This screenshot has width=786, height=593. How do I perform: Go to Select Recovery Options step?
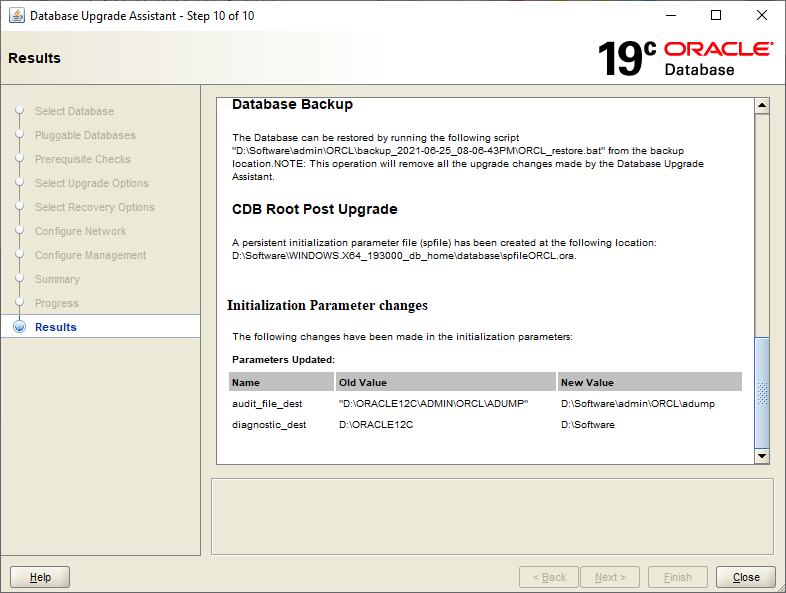(95, 207)
